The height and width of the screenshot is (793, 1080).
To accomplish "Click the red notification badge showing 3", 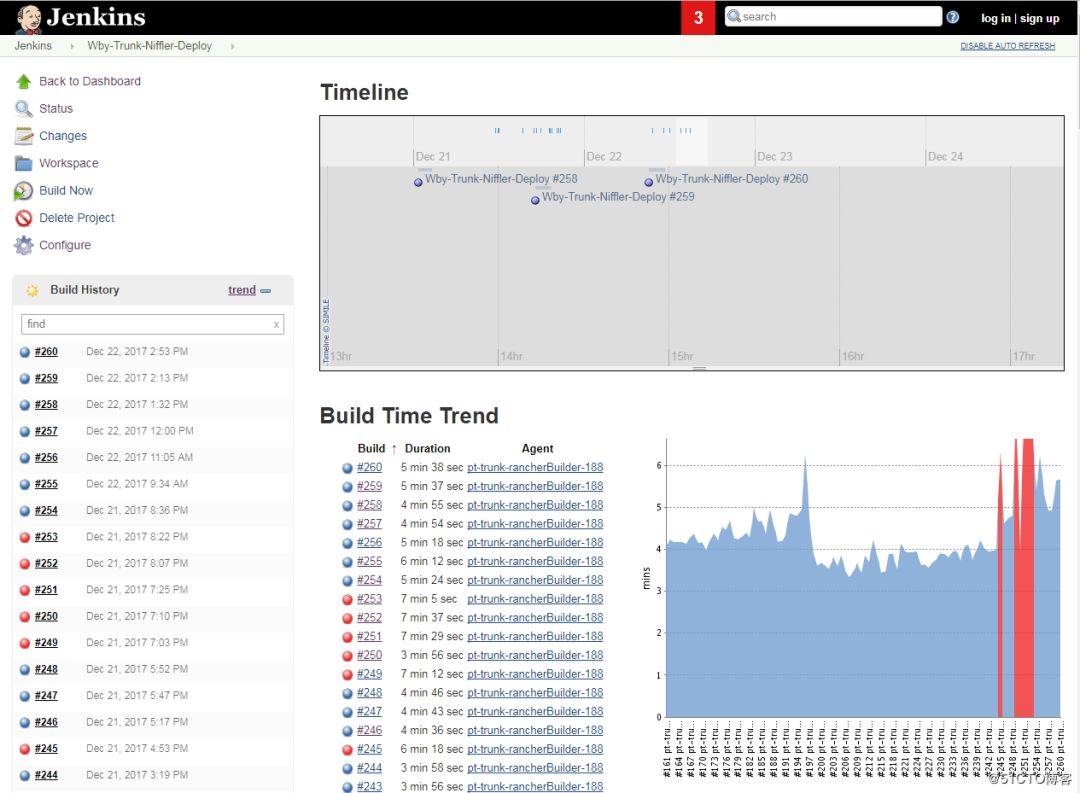I will (x=698, y=17).
